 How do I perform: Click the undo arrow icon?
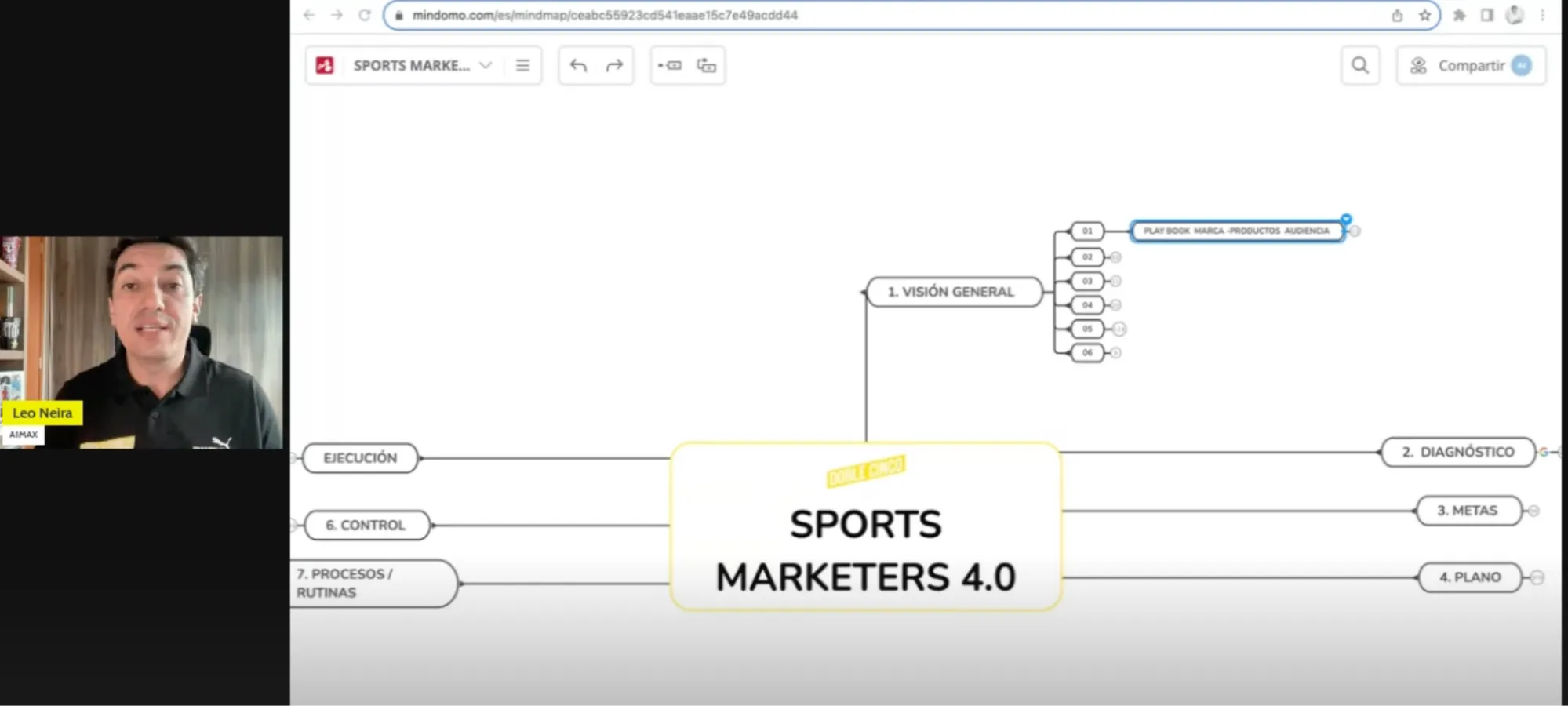coord(578,66)
